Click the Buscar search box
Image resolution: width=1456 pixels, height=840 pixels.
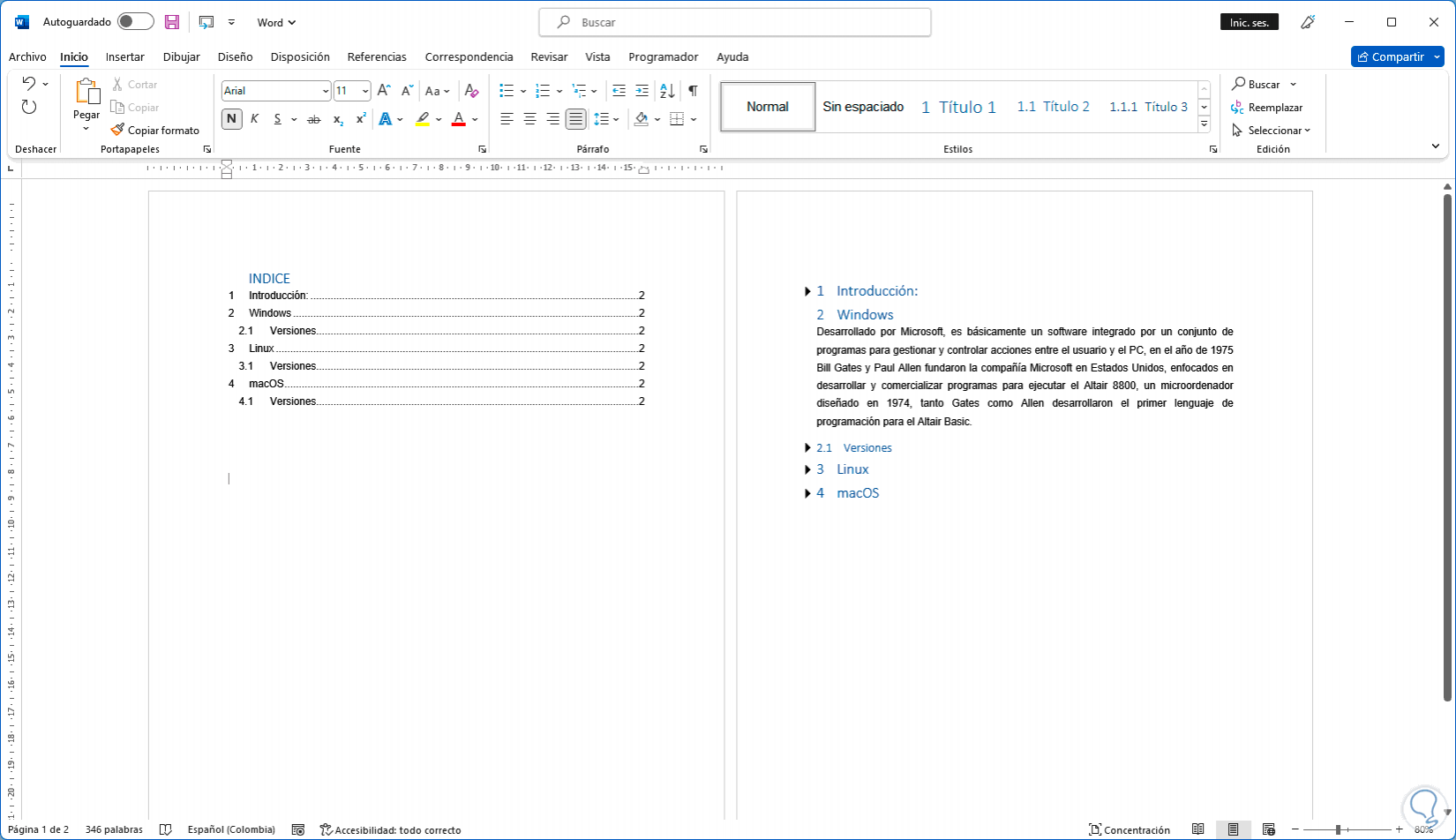[x=735, y=22]
